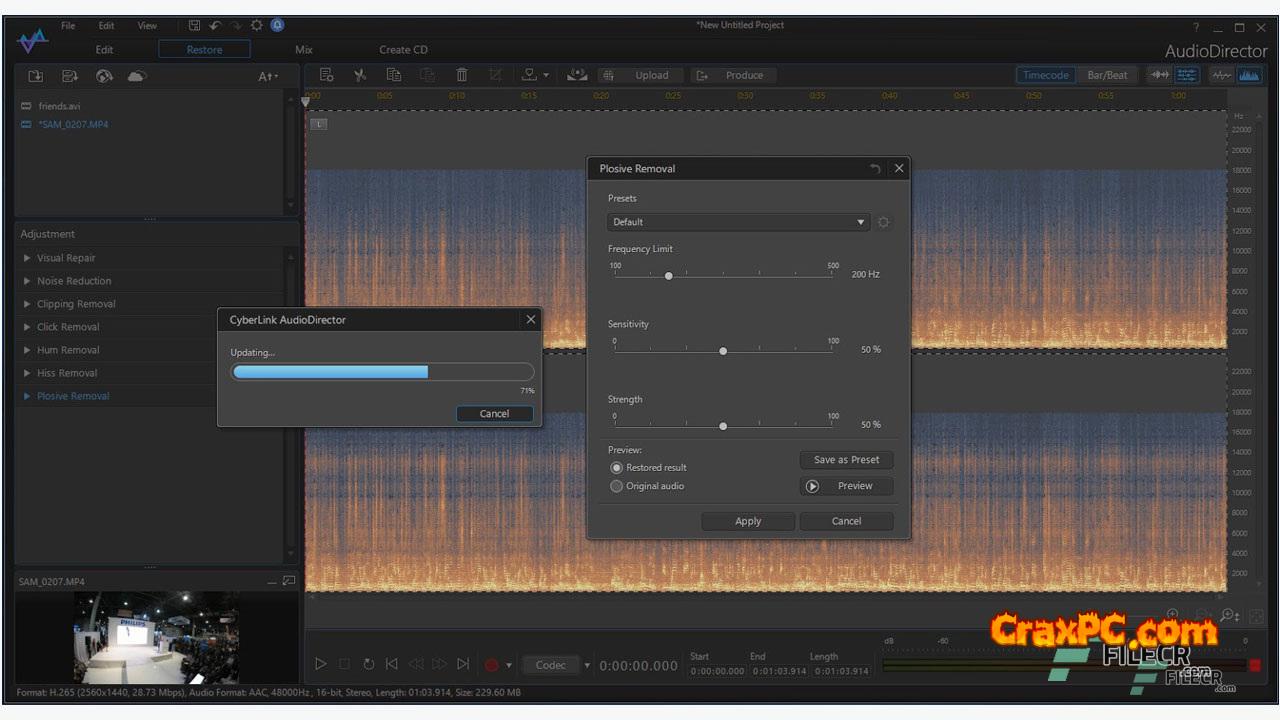Click the Sensitivity slider handle
The image size is (1280, 720).
coord(723,351)
